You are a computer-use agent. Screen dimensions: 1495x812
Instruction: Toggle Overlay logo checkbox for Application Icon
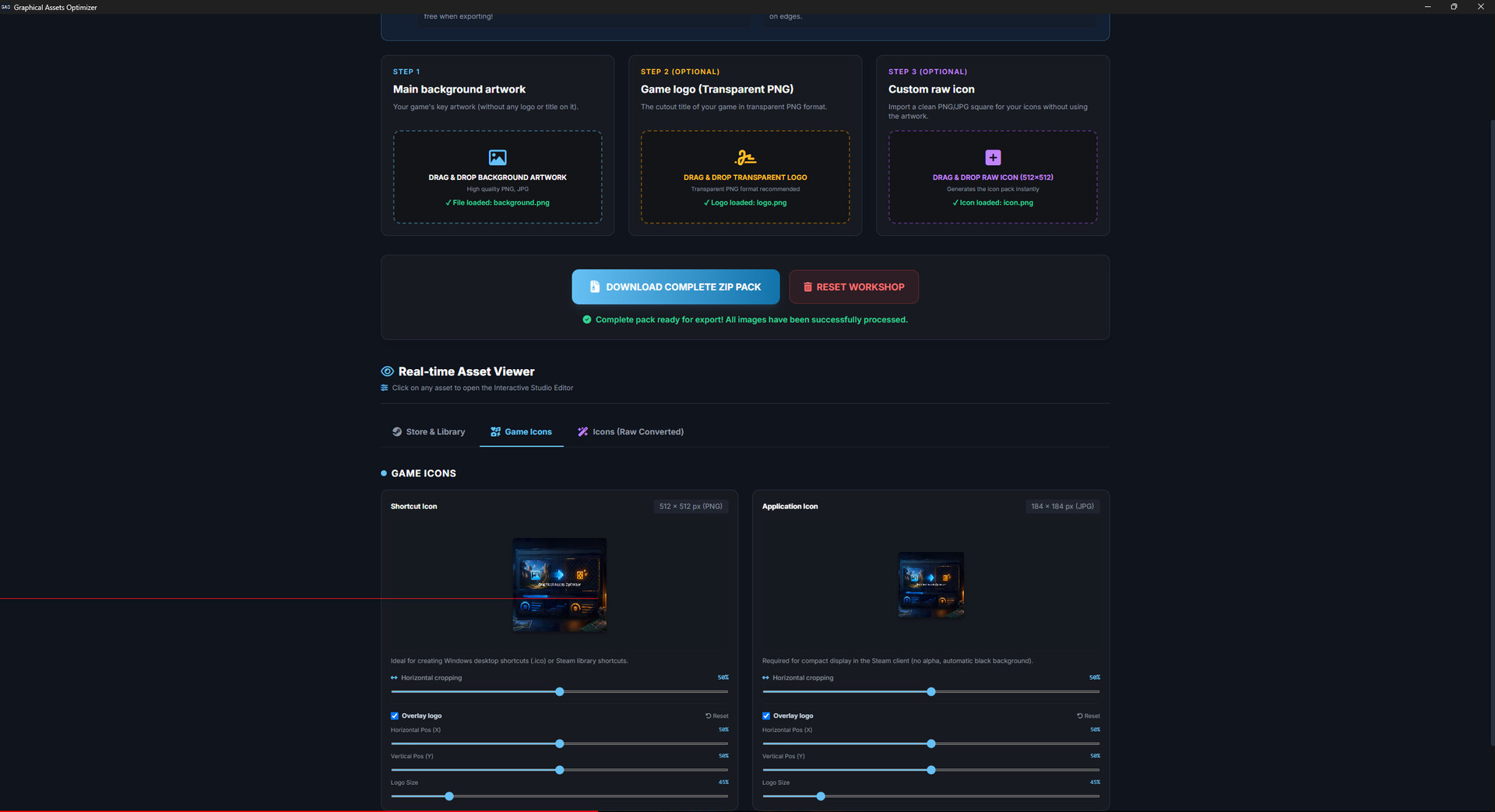pos(766,716)
